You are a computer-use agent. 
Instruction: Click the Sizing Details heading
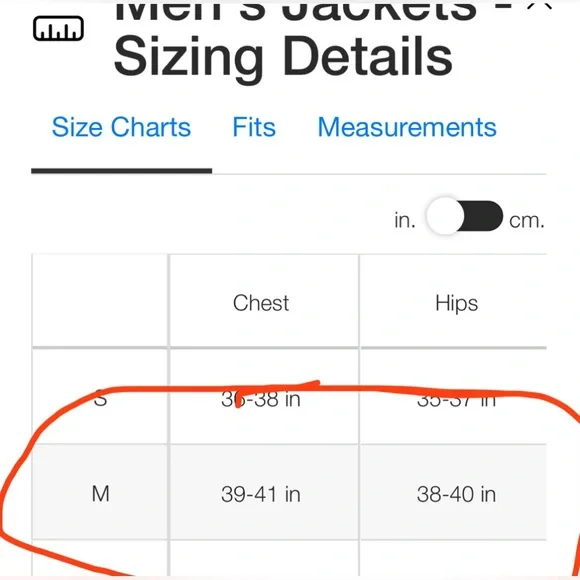click(283, 57)
